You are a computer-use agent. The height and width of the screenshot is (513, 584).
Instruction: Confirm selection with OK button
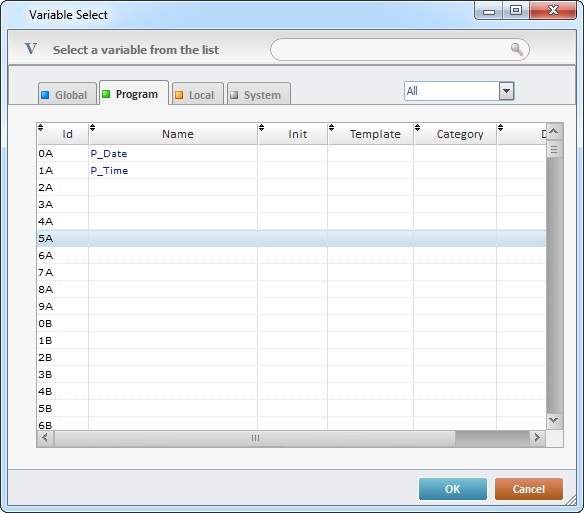coord(453,489)
